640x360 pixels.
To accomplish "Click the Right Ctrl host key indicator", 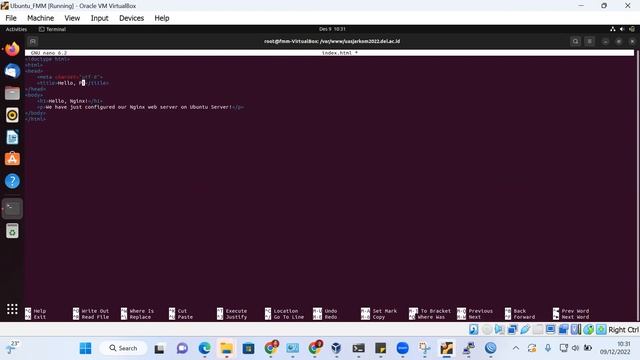I will coord(623,329).
